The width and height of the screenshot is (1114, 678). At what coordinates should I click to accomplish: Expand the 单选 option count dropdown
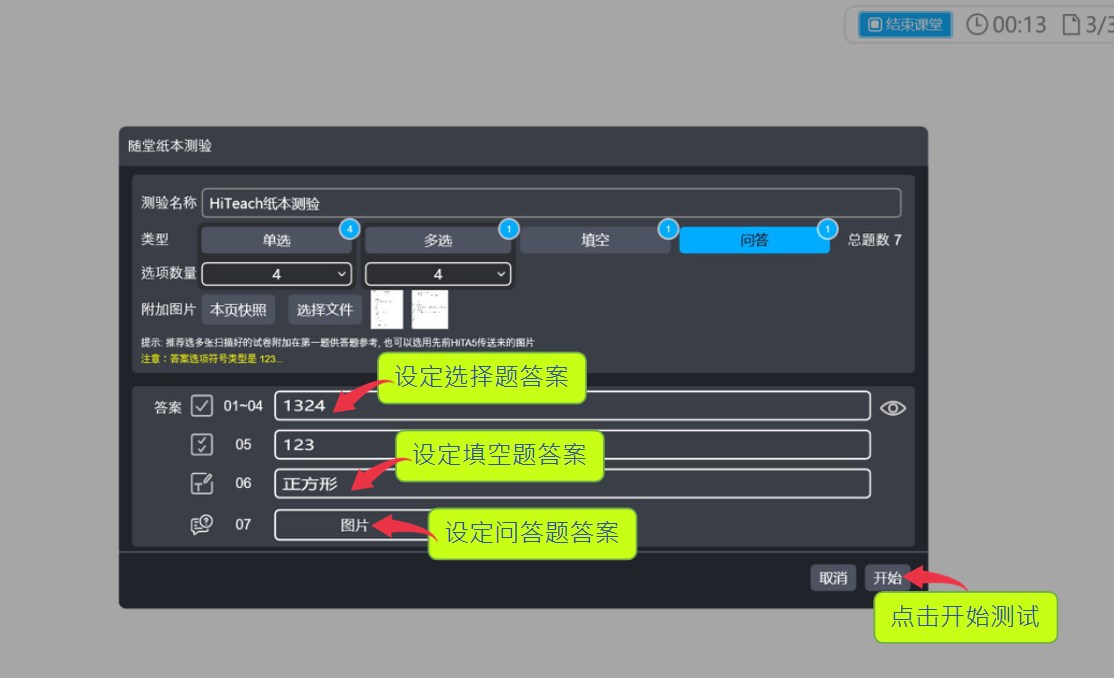[277, 274]
